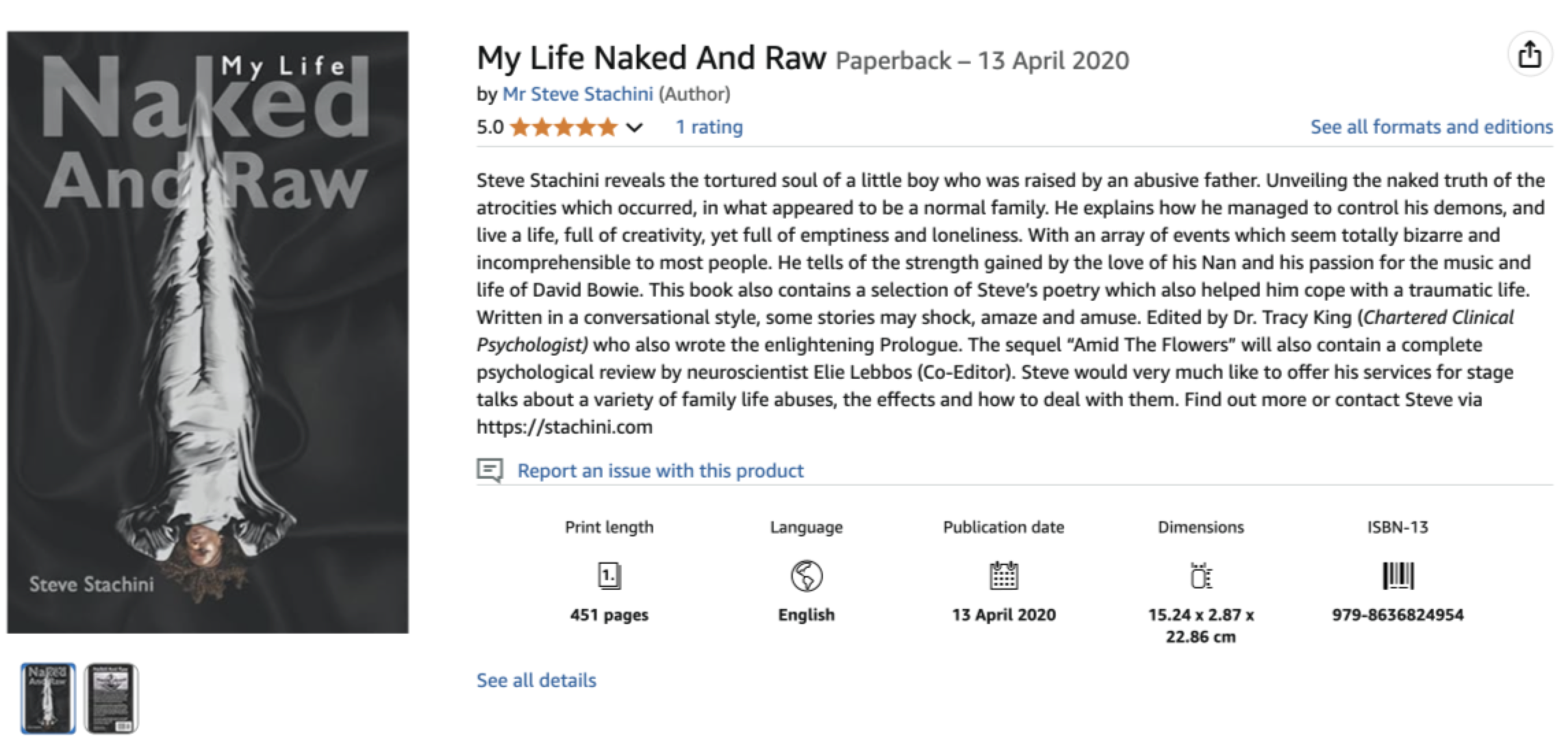Click the 979-8636824954 ISBN number

click(x=1398, y=614)
